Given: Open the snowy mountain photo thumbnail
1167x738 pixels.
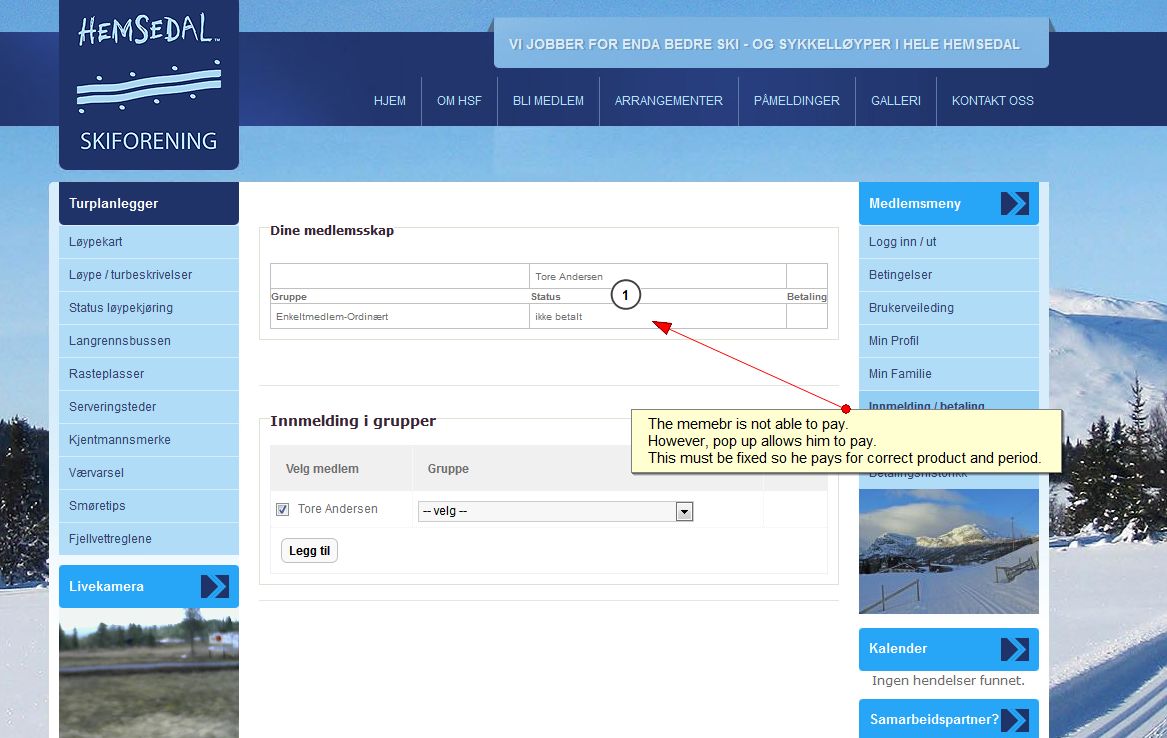Looking at the screenshot, I should click(948, 551).
